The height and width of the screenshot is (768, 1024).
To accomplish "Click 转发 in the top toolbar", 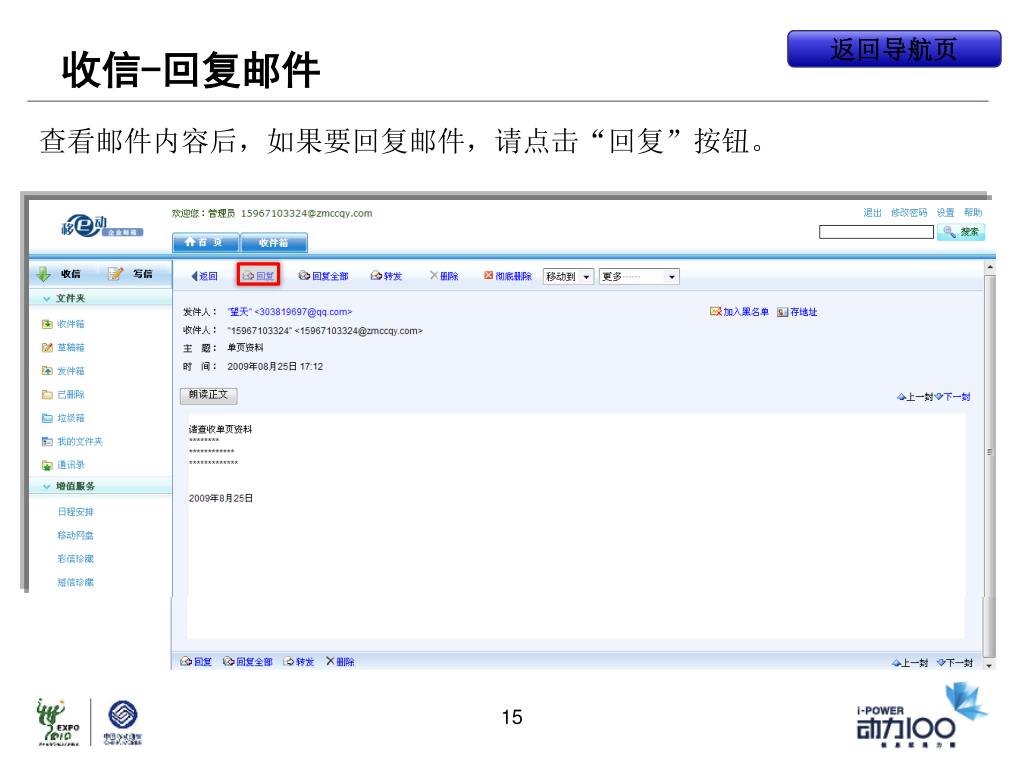I will pos(386,276).
